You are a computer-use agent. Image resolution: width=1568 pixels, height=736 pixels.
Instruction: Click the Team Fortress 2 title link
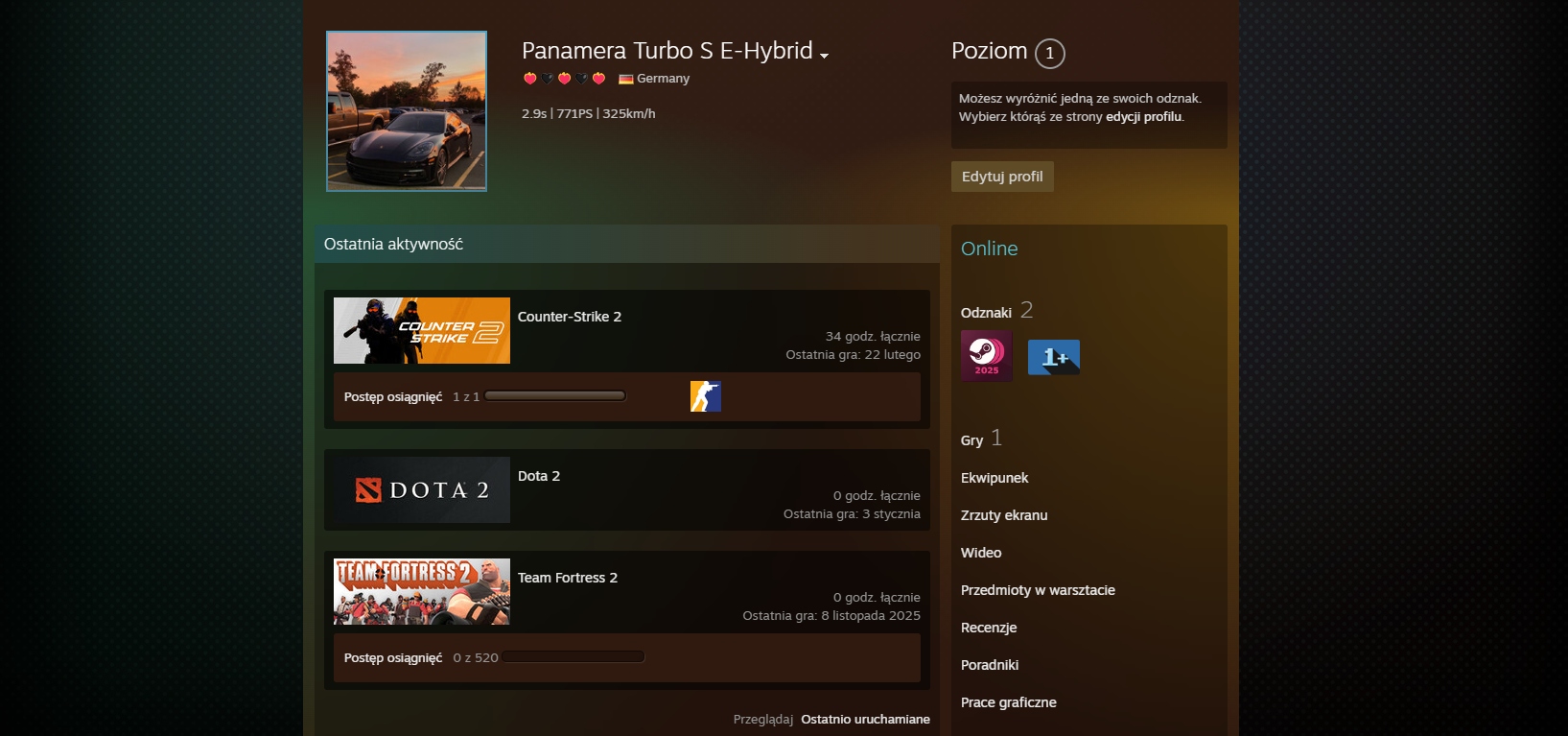(x=568, y=578)
